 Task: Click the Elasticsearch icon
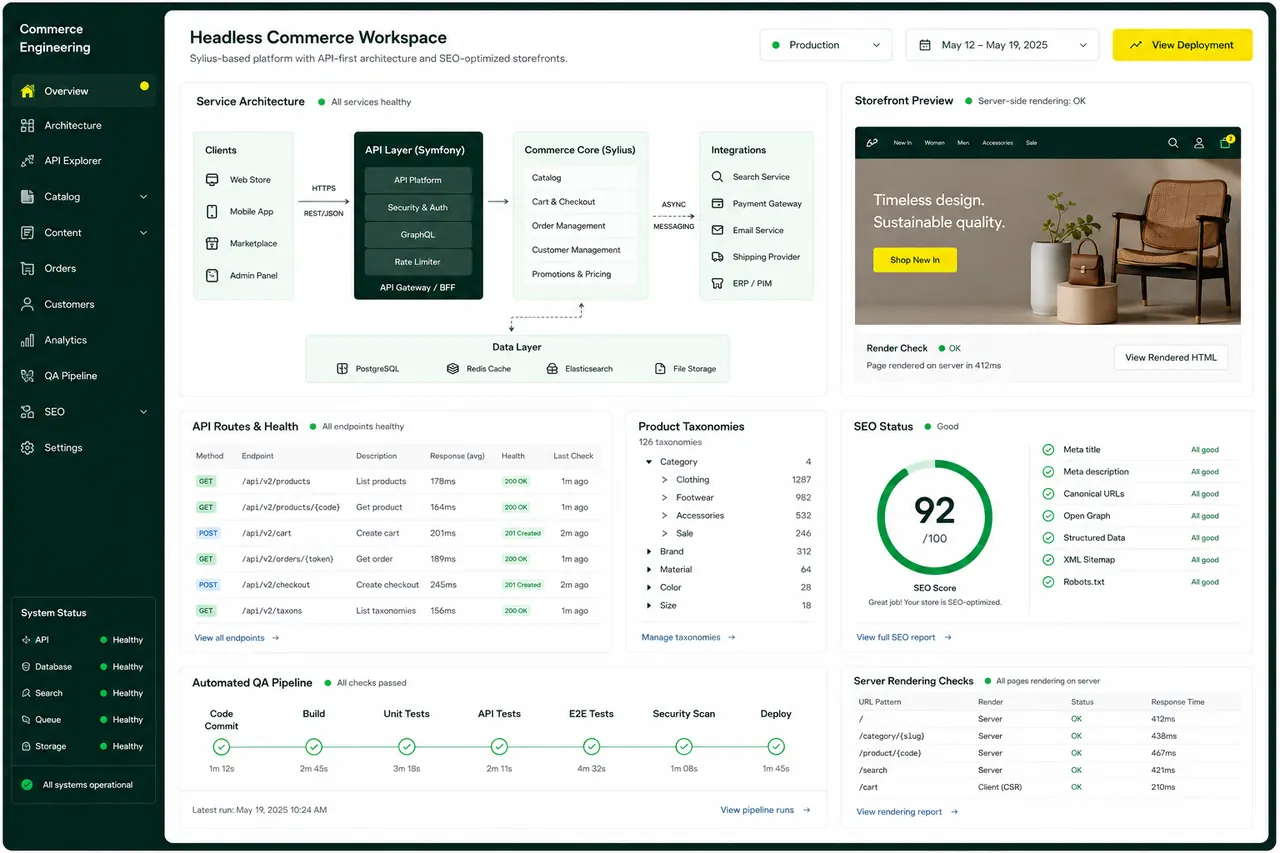(552, 369)
